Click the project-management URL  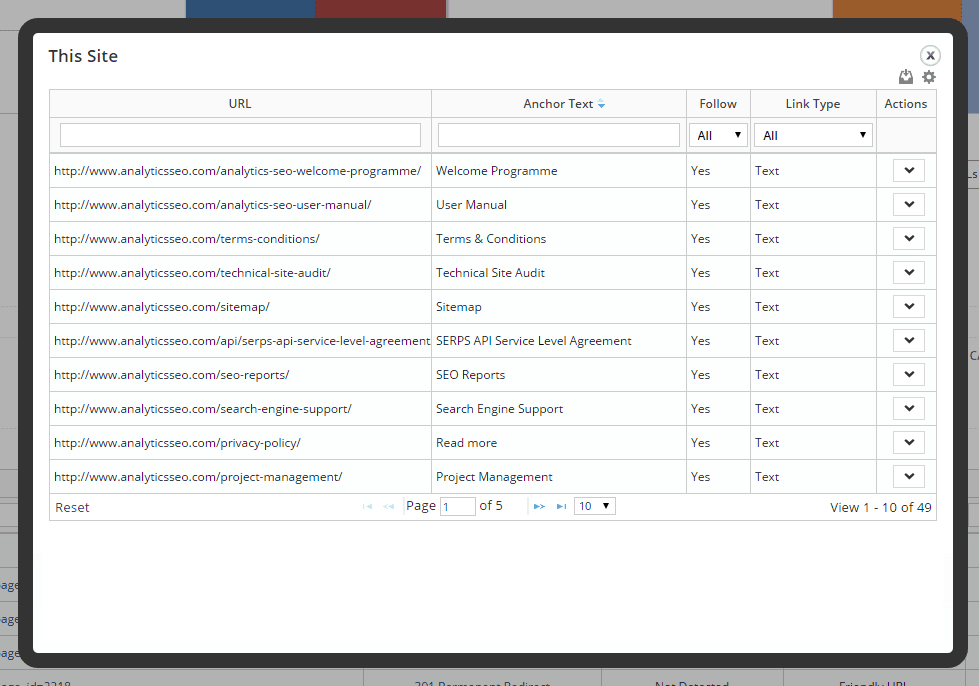tap(198, 477)
